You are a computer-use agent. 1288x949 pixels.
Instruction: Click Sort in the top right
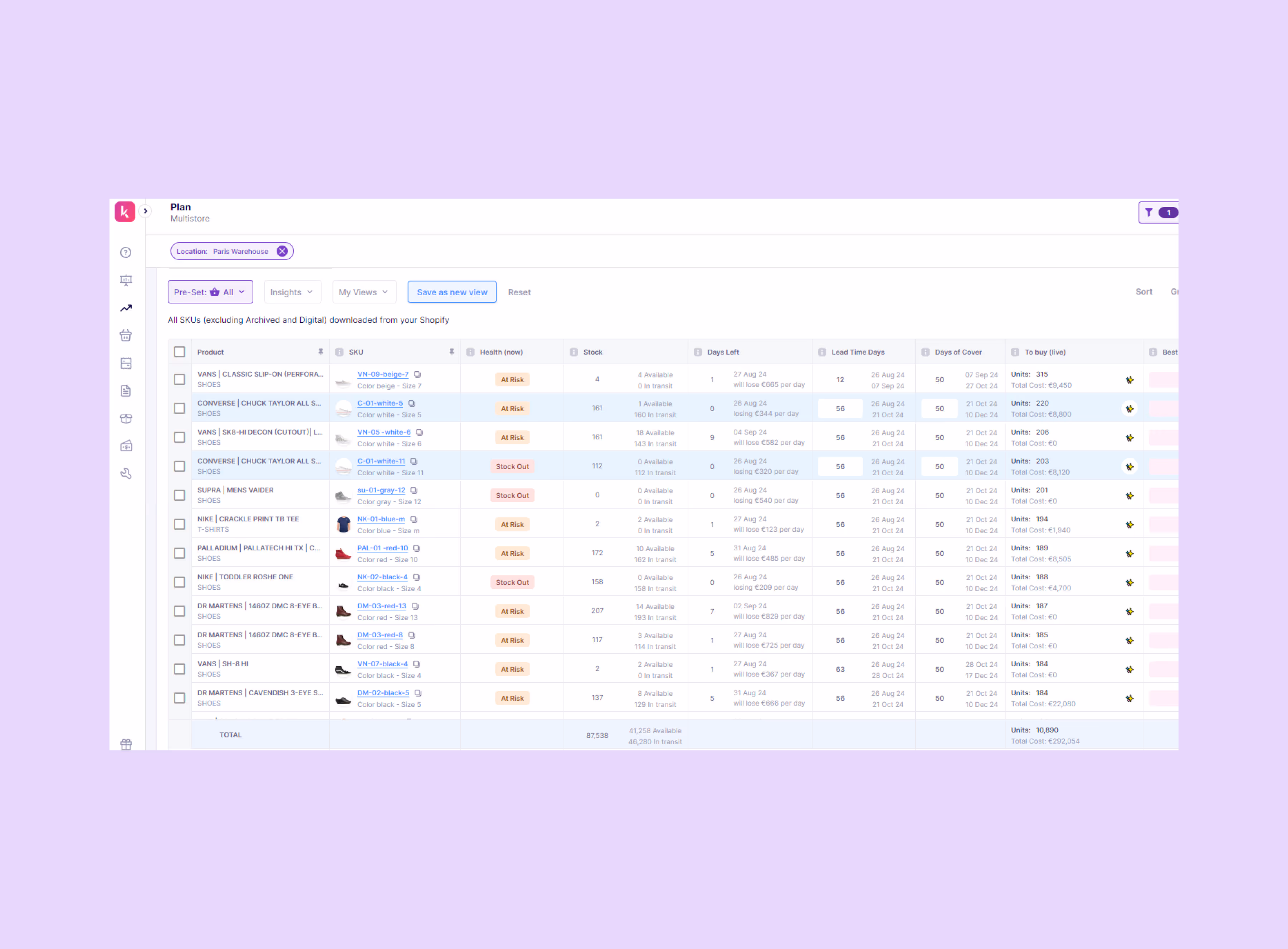[x=1143, y=292]
